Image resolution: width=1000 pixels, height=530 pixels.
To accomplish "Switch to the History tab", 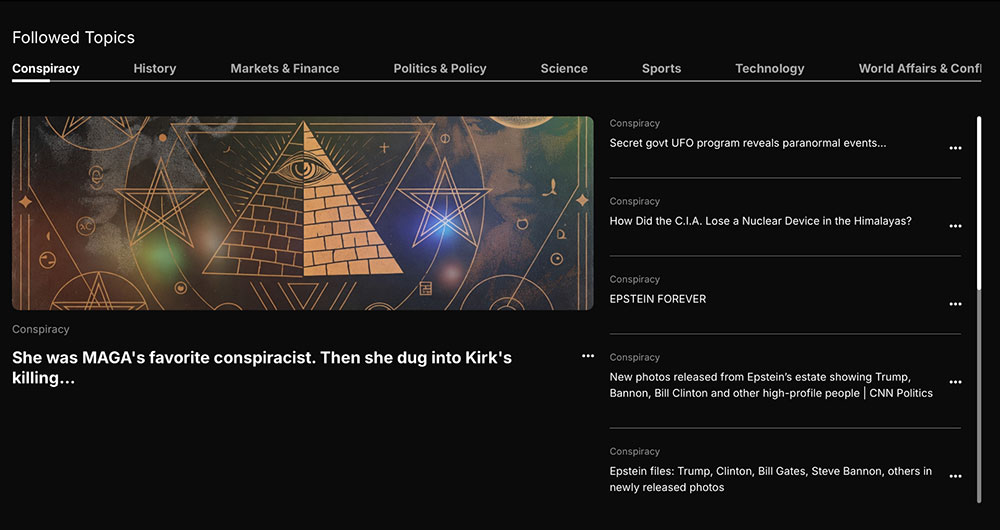I will [155, 68].
